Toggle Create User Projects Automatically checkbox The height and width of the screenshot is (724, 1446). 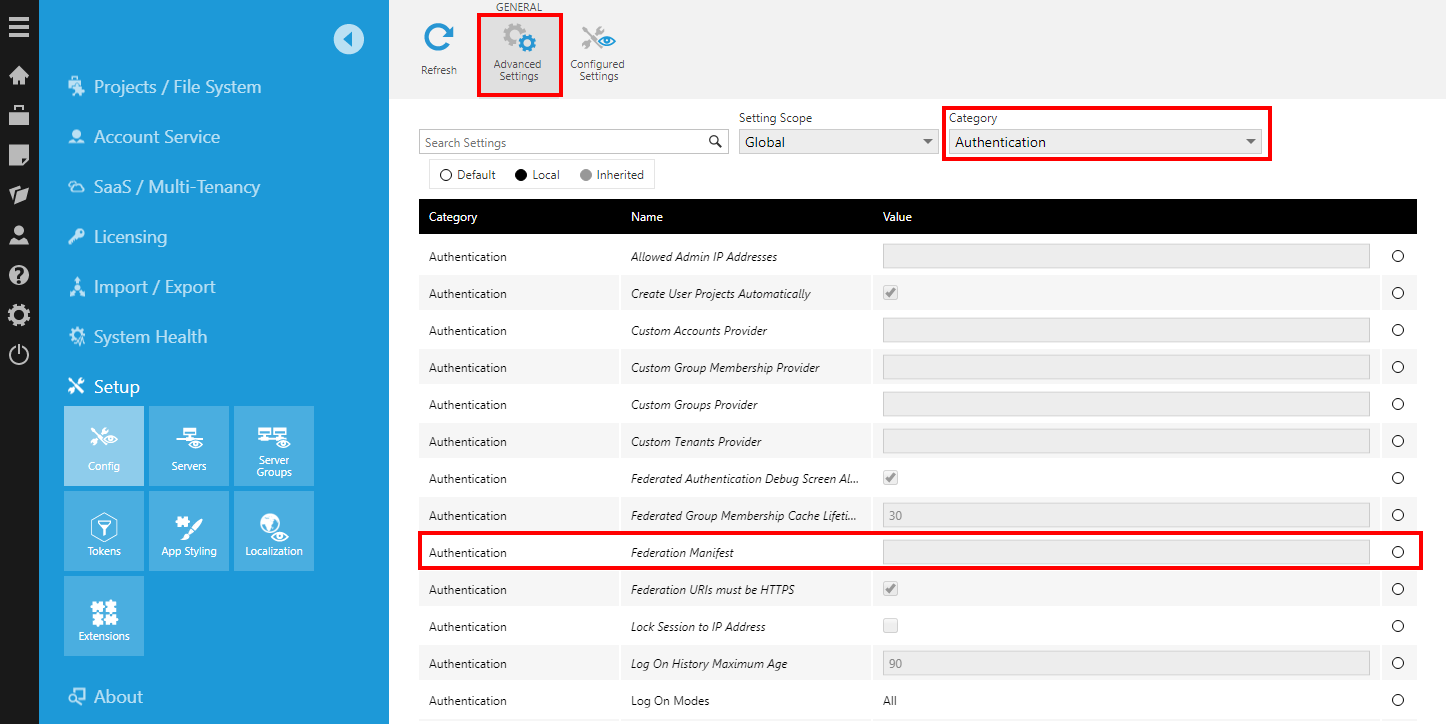tap(890, 293)
